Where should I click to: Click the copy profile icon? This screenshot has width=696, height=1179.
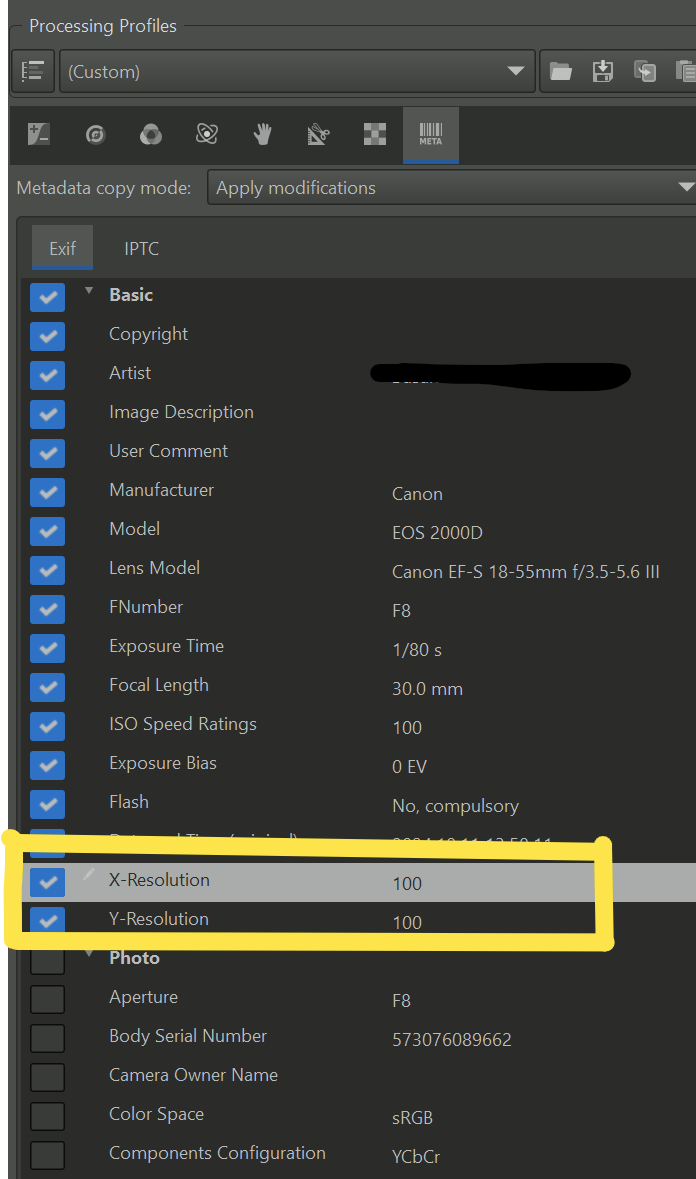point(645,71)
